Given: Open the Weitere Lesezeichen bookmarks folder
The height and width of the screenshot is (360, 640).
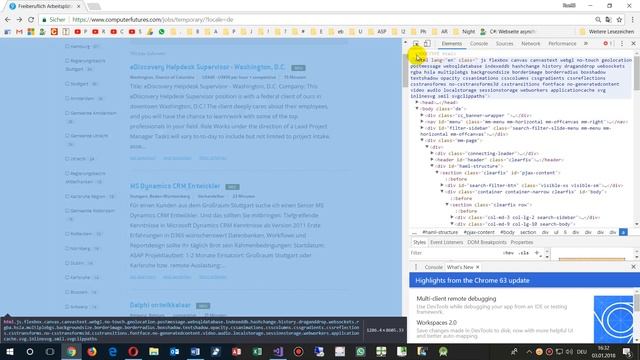Looking at the screenshot, I should (607, 31).
